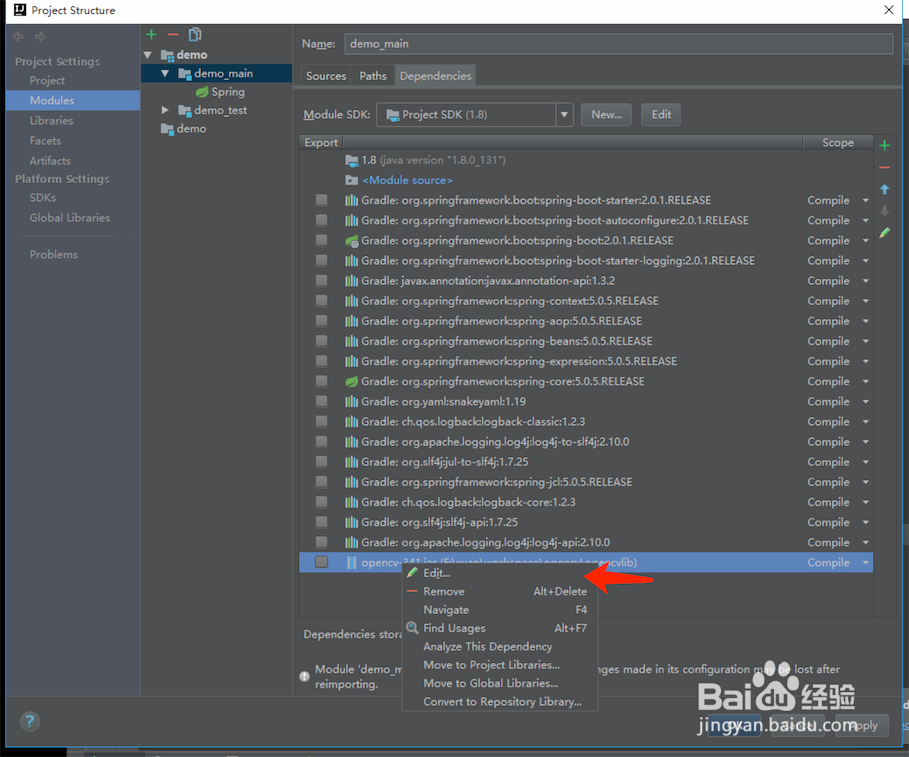Toggle export checkbox for snakeyaml:1.19

click(x=321, y=401)
